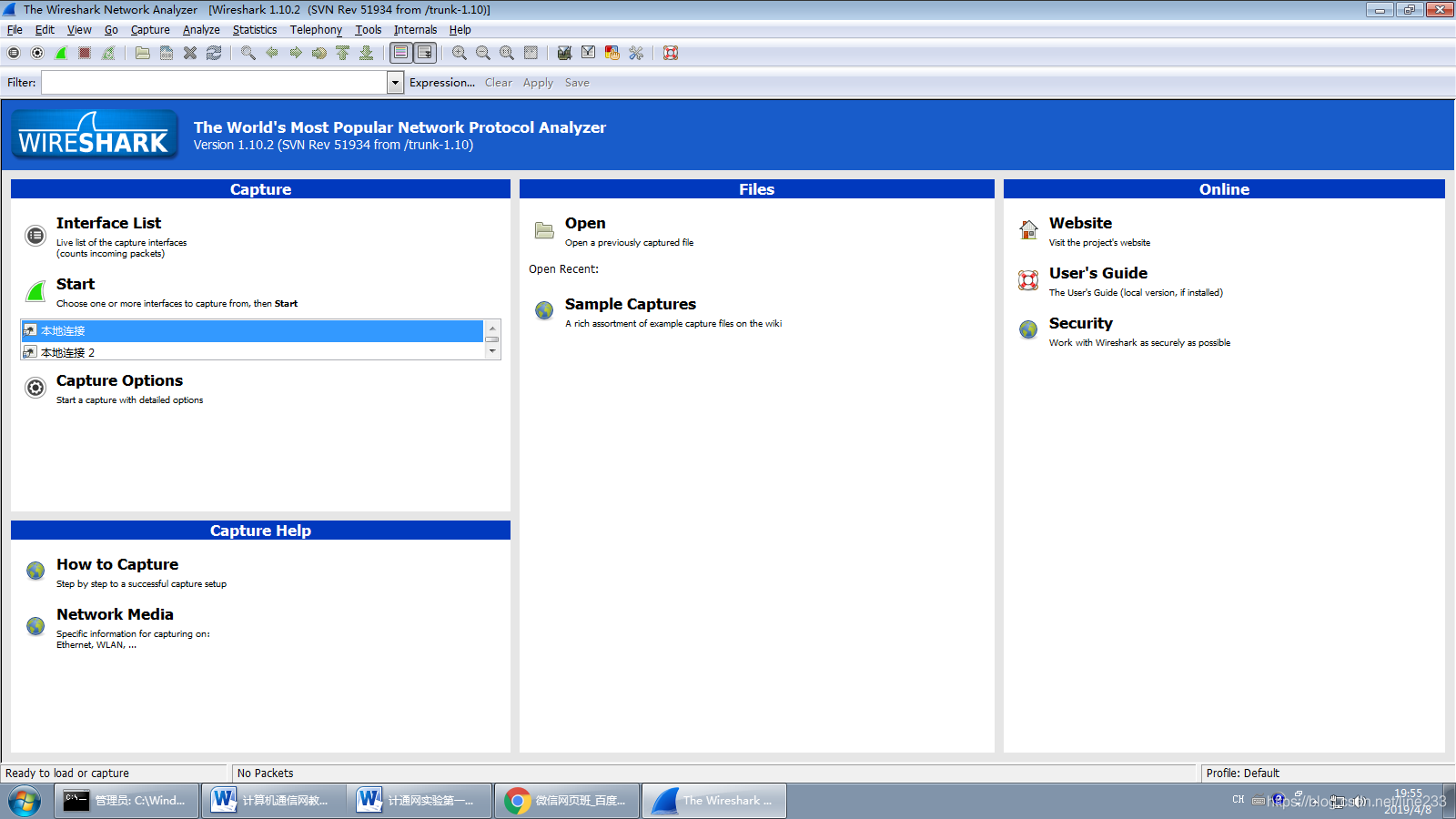Edit display filters toolbar icon
Viewport: 1456px width, 819px height.
pos(589,53)
